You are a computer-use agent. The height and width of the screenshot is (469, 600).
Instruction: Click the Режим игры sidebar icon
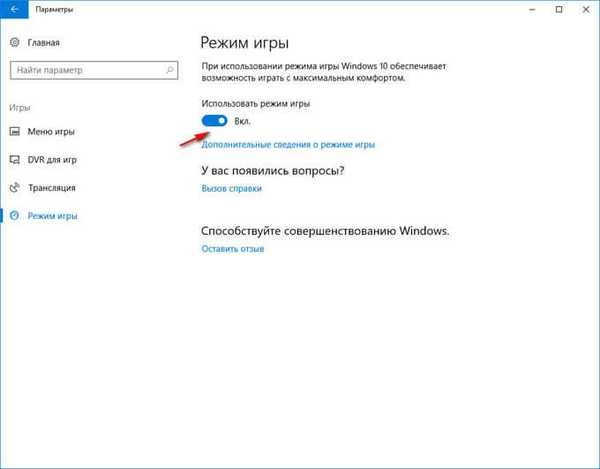click(x=14, y=215)
